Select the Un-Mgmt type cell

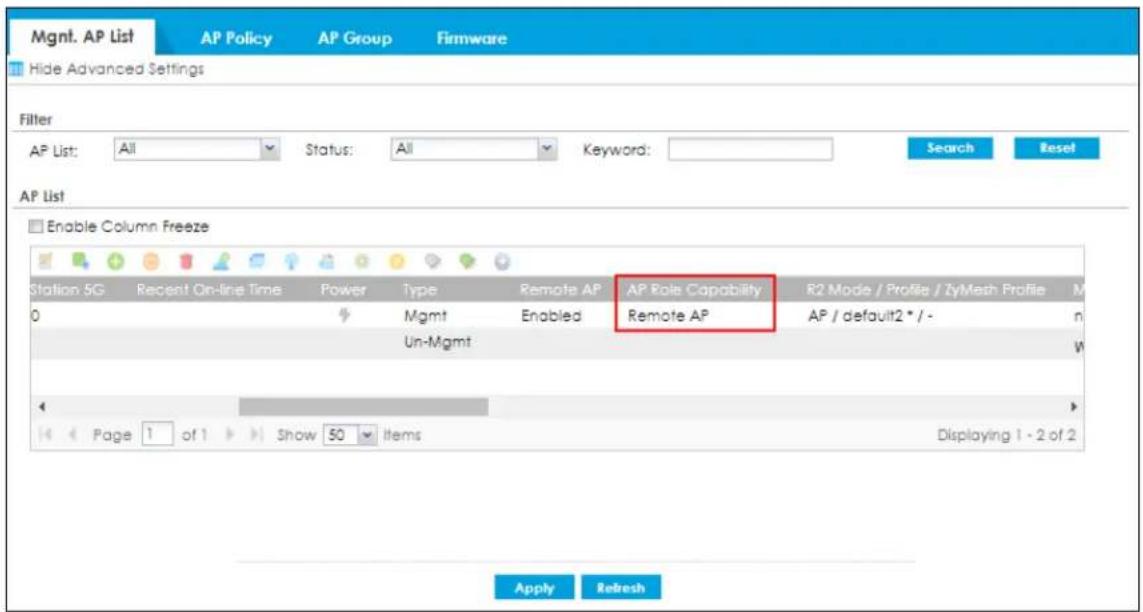coord(437,343)
